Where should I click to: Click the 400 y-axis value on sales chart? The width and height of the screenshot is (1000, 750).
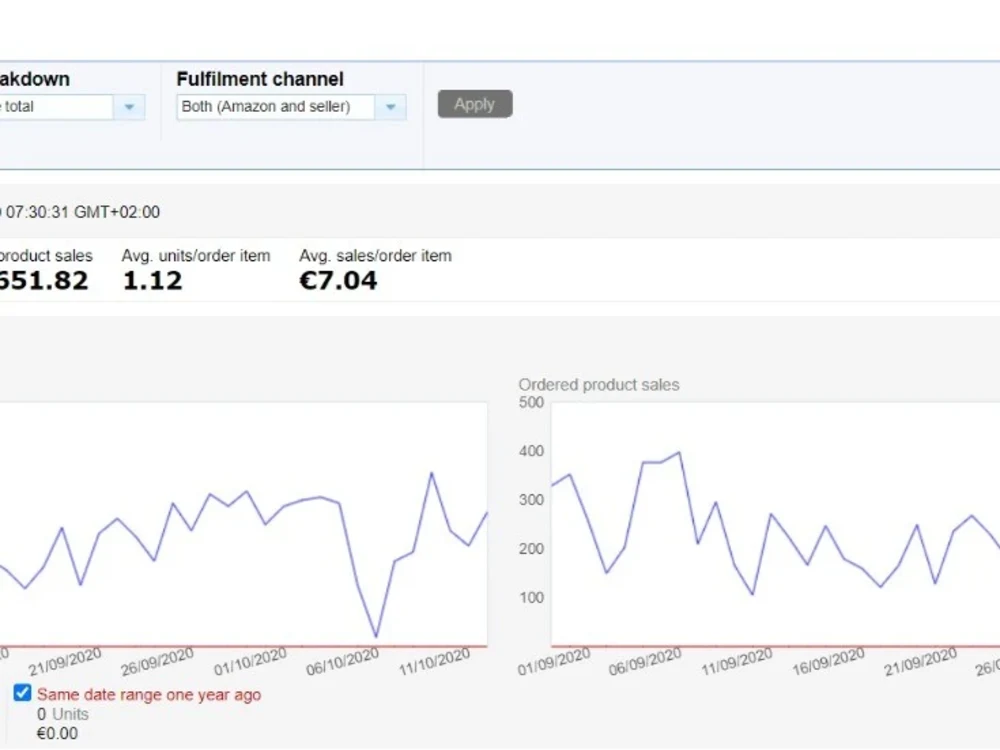click(531, 451)
